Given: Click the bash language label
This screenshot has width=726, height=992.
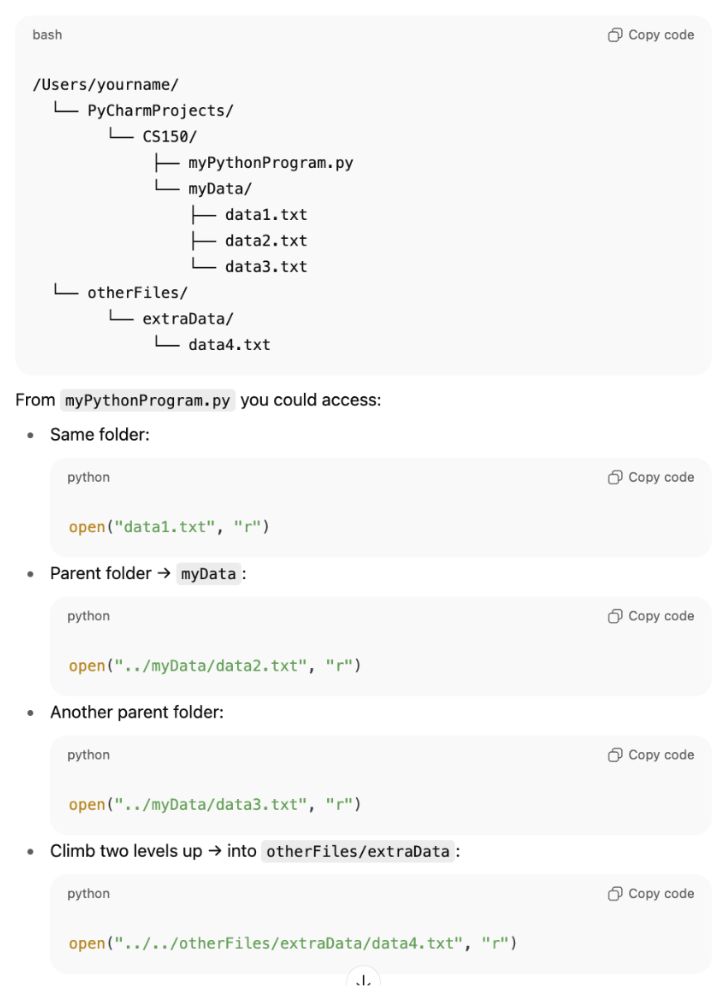Looking at the screenshot, I should (x=47, y=35).
